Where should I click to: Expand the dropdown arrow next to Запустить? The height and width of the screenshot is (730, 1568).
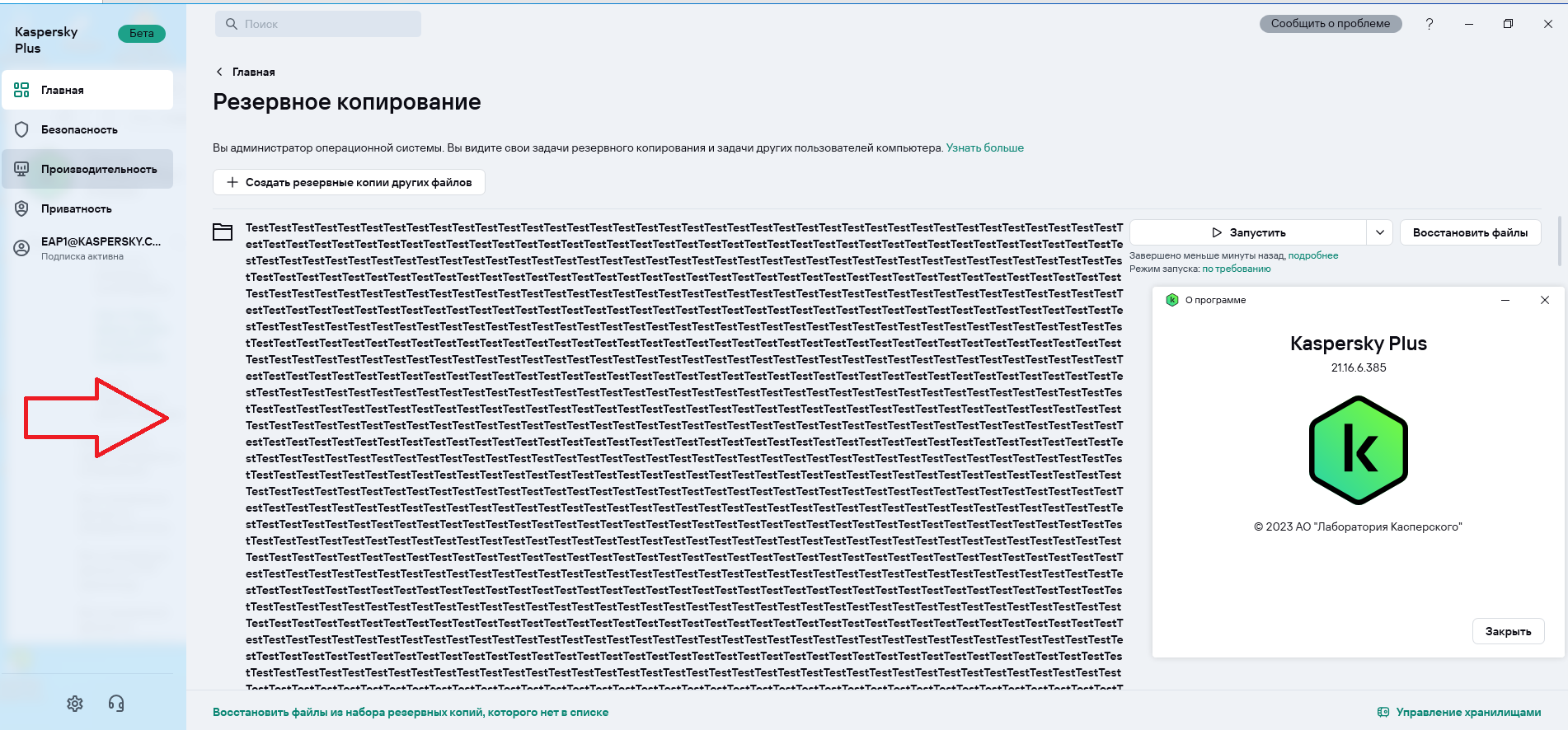(x=1380, y=232)
